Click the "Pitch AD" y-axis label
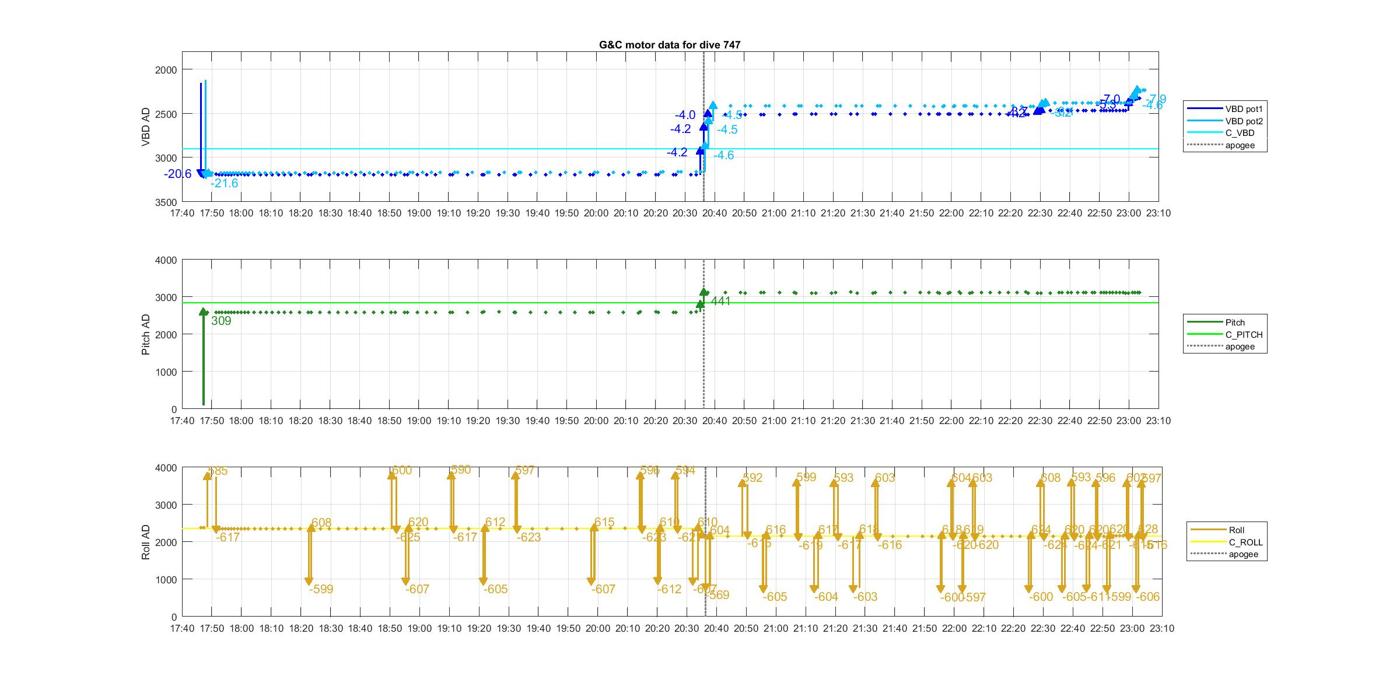Image resolution: width=1400 pixels, height=693 pixels. (146, 335)
